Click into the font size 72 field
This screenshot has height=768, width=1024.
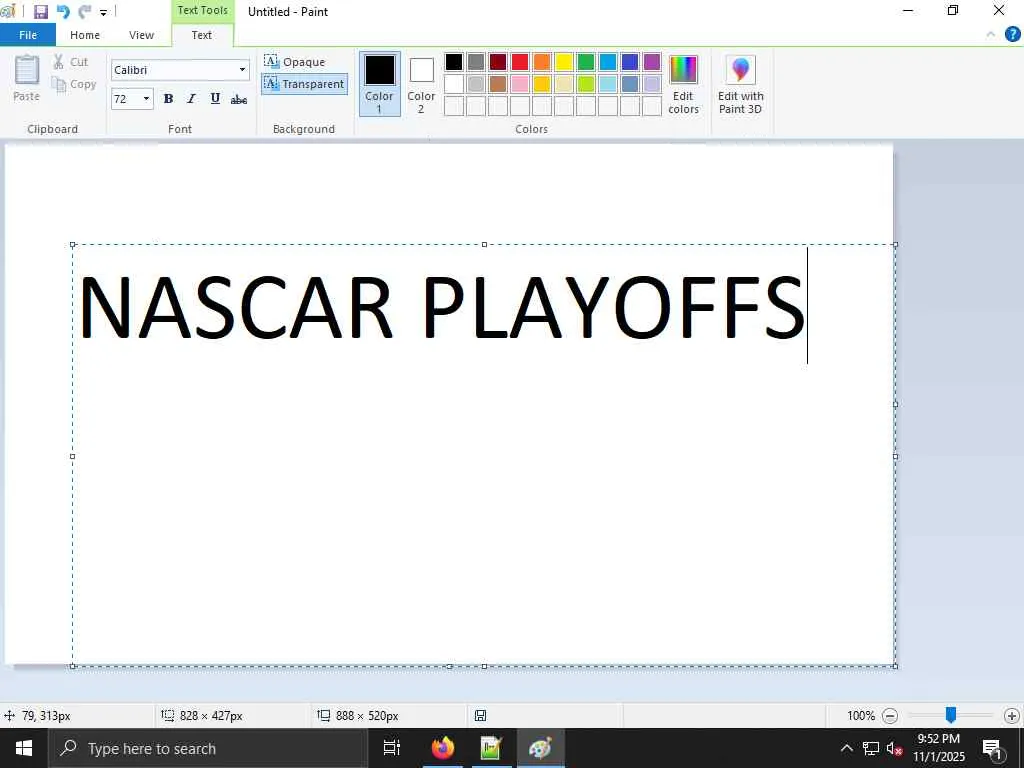pyautogui.click(x=125, y=99)
